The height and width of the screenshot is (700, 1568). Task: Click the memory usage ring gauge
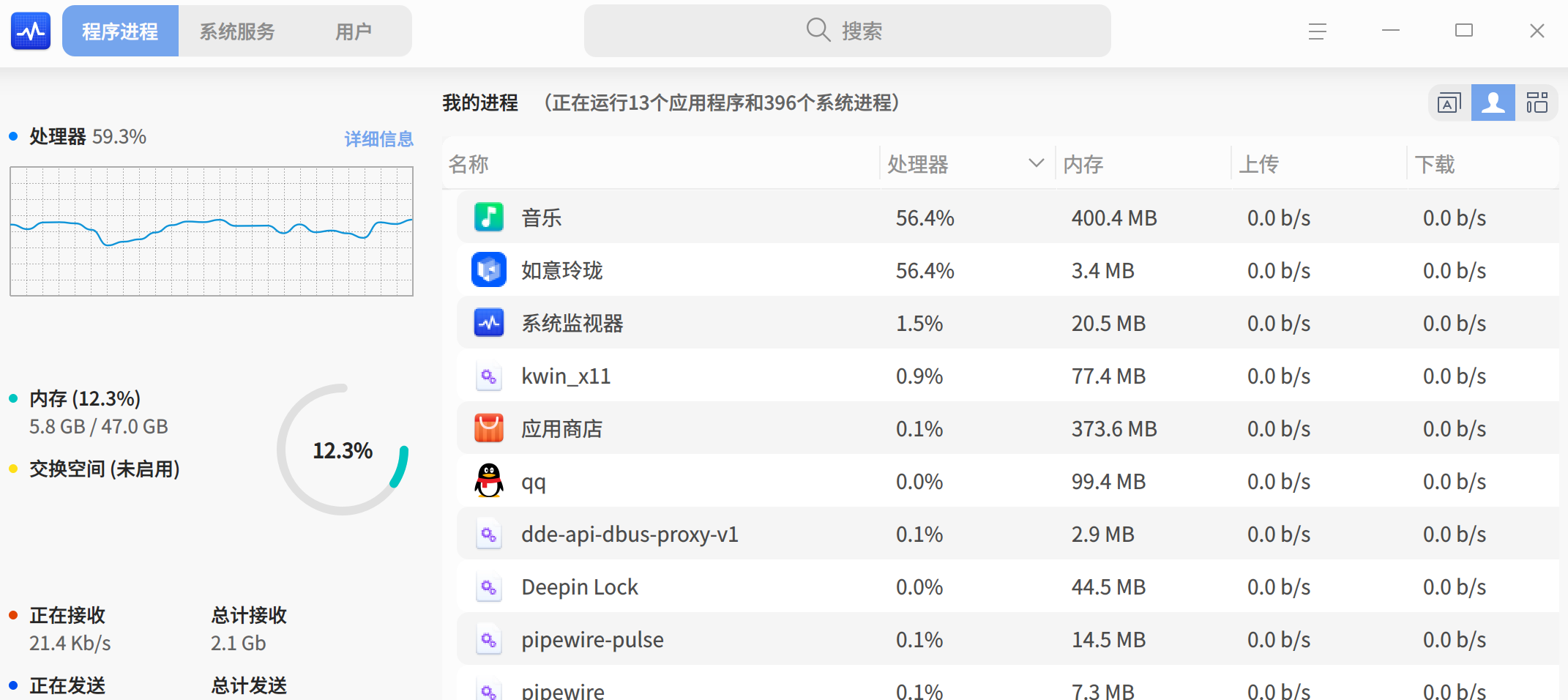[343, 450]
